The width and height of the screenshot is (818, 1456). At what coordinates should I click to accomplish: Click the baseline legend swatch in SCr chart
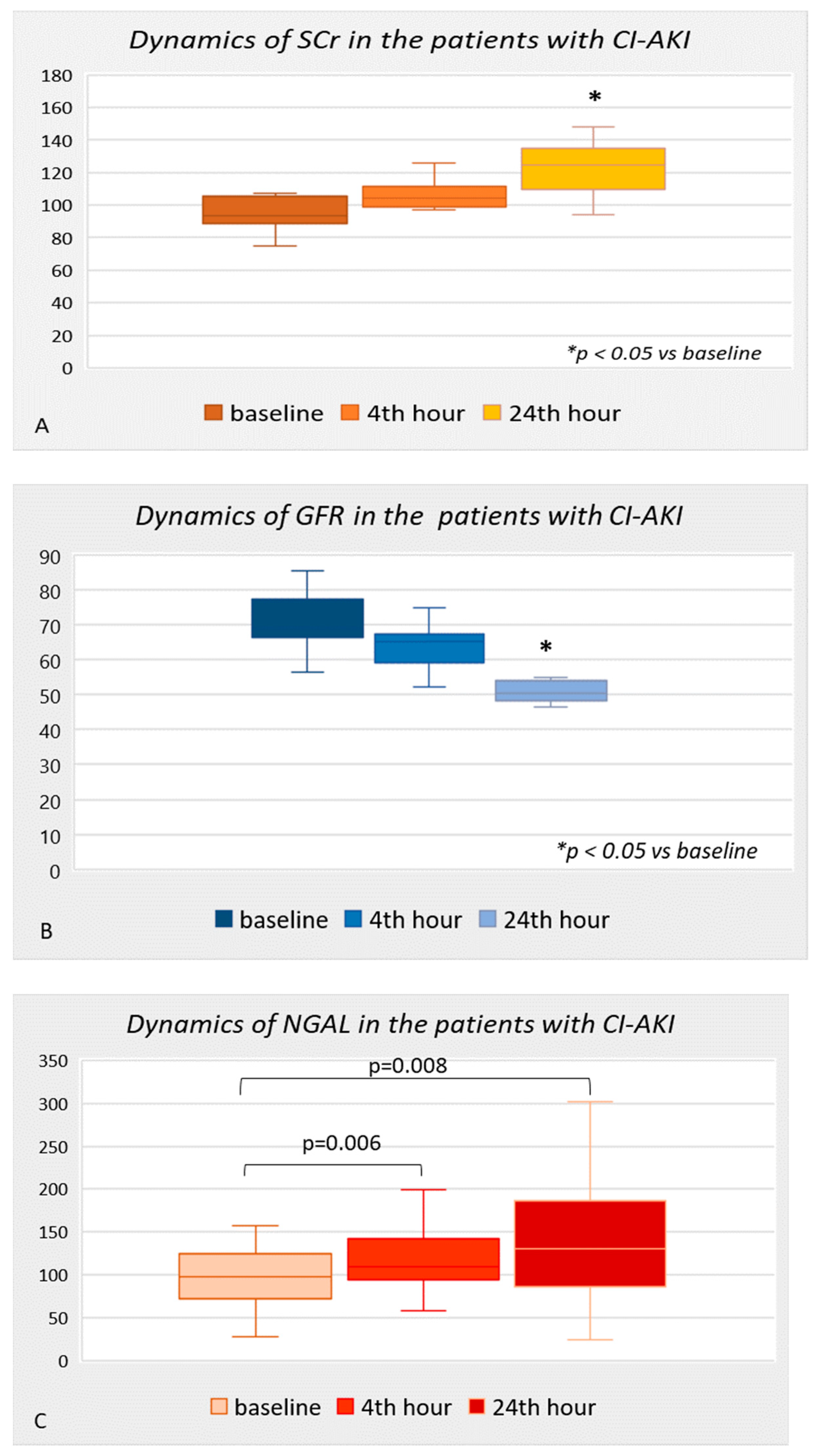(x=213, y=413)
